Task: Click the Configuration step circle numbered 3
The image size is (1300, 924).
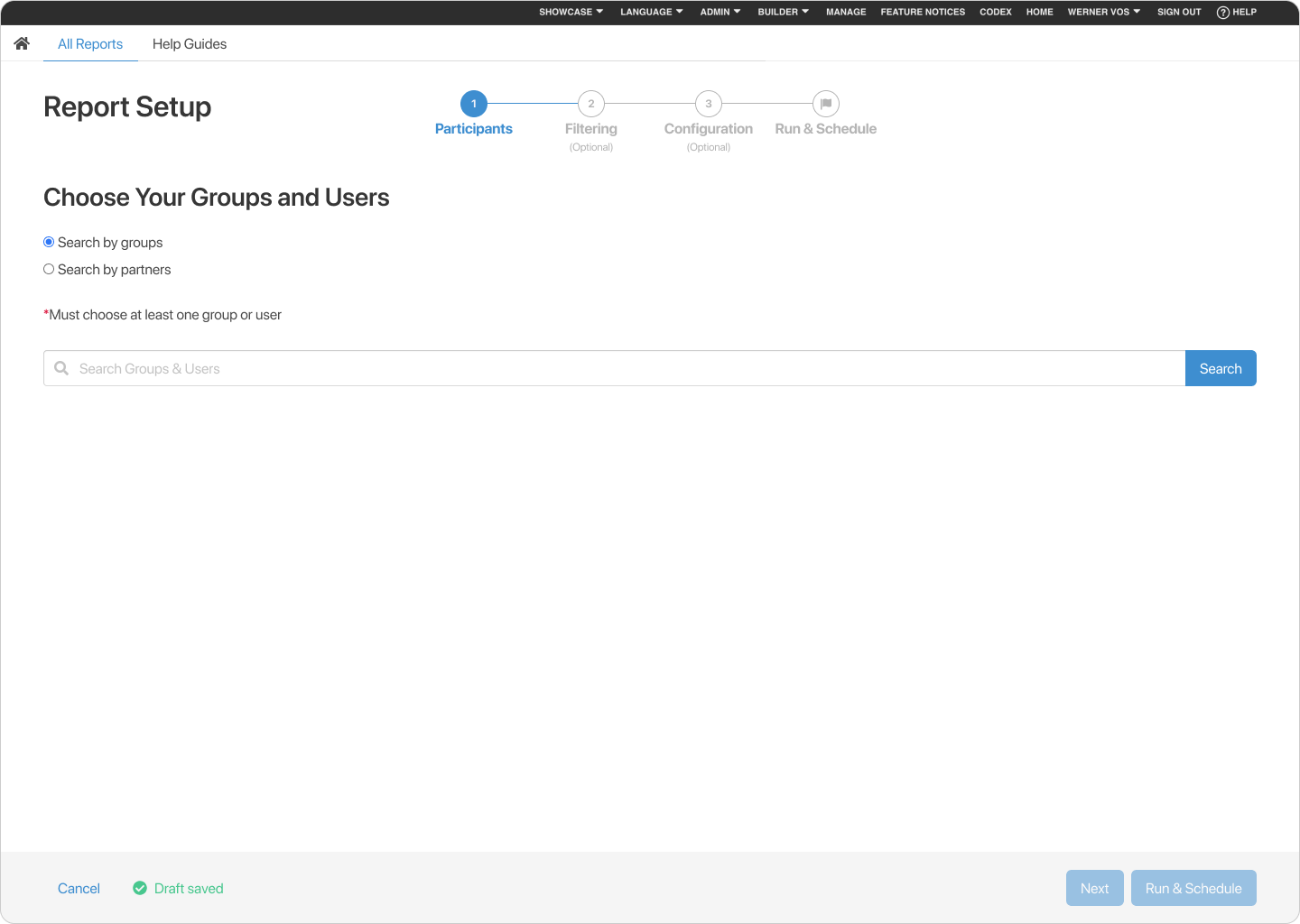Action: pyautogui.click(x=708, y=103)
